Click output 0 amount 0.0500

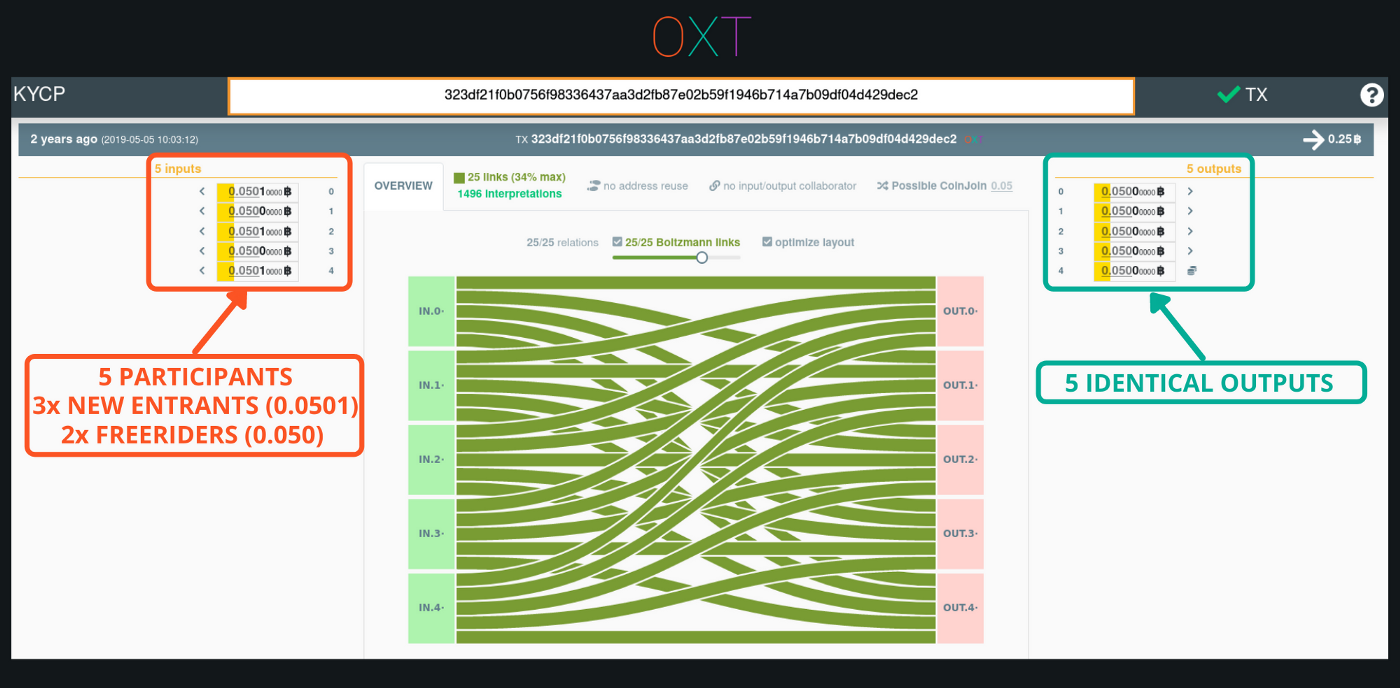(x=1133, y=191)
